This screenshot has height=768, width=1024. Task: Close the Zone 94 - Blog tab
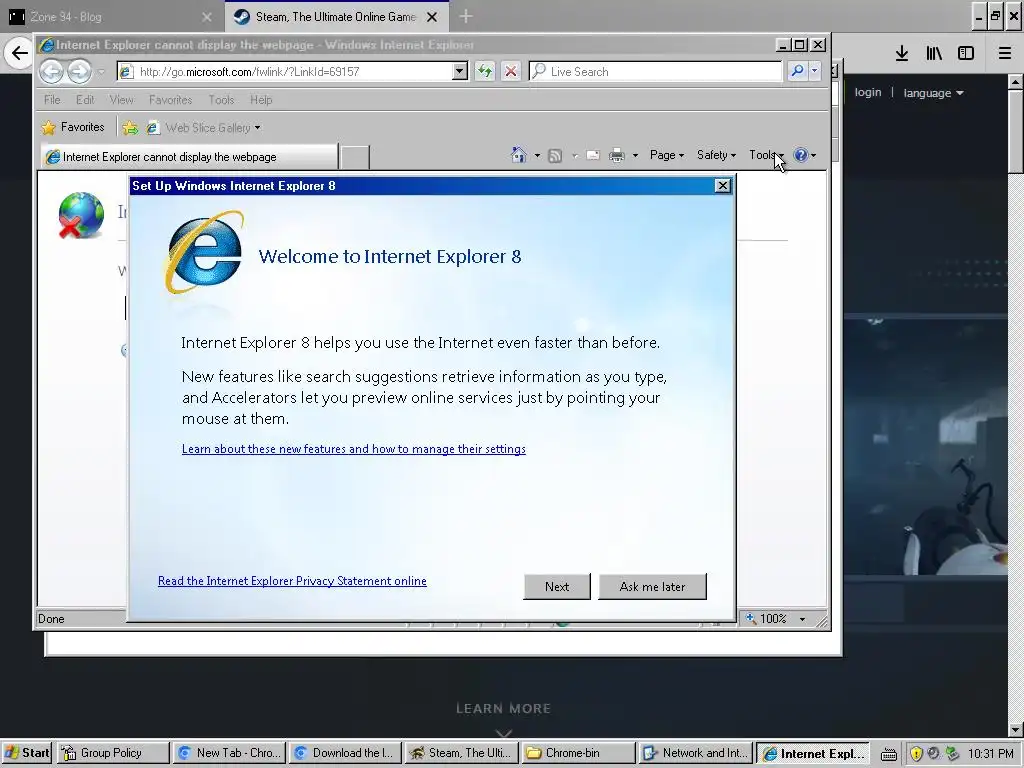click(x=206, y=17)
